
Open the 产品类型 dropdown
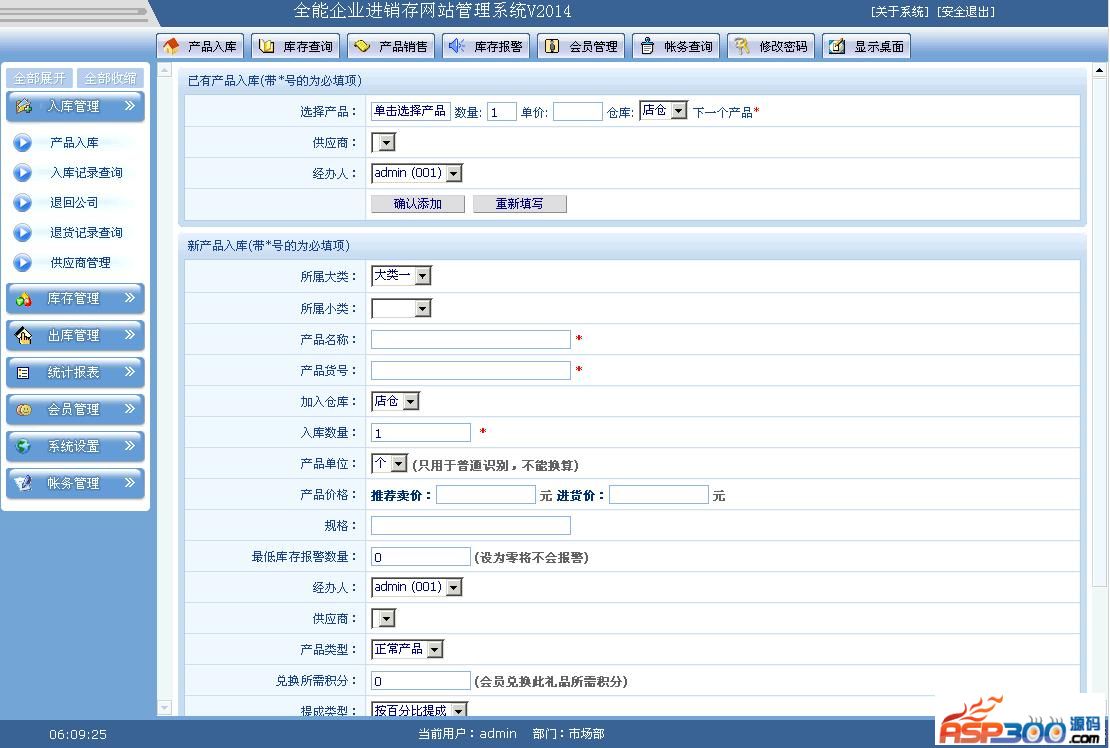coord(407,650)
